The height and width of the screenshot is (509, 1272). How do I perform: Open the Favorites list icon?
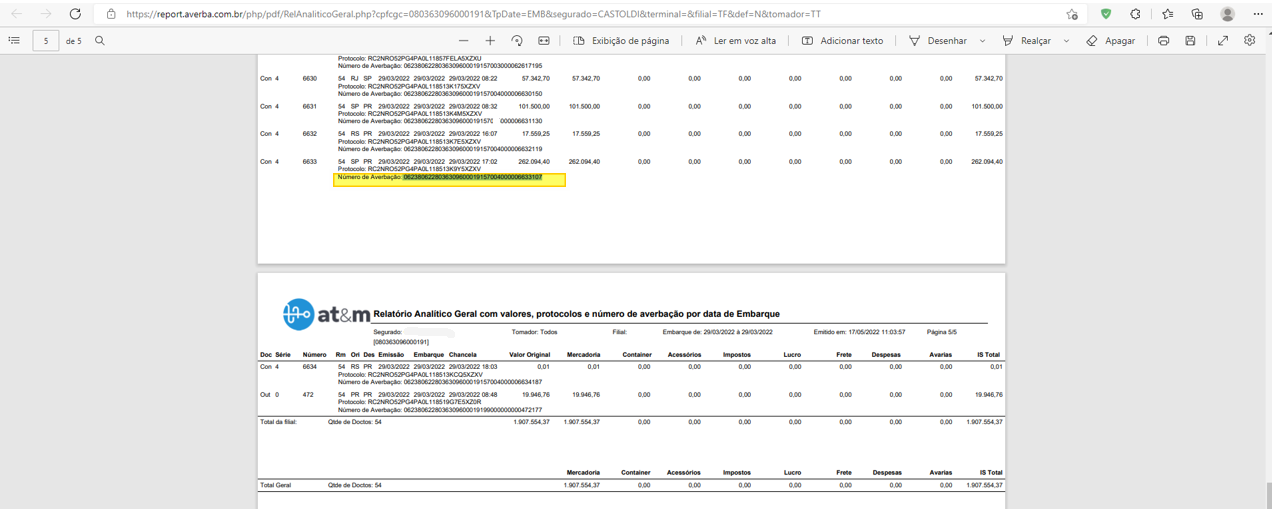click(x=1168, y=14)
